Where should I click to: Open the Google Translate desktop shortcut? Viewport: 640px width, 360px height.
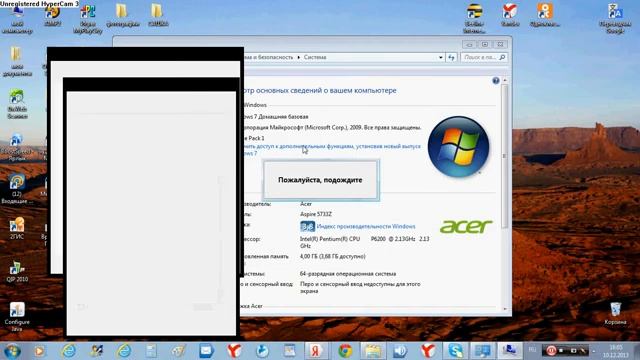[615, 18]
